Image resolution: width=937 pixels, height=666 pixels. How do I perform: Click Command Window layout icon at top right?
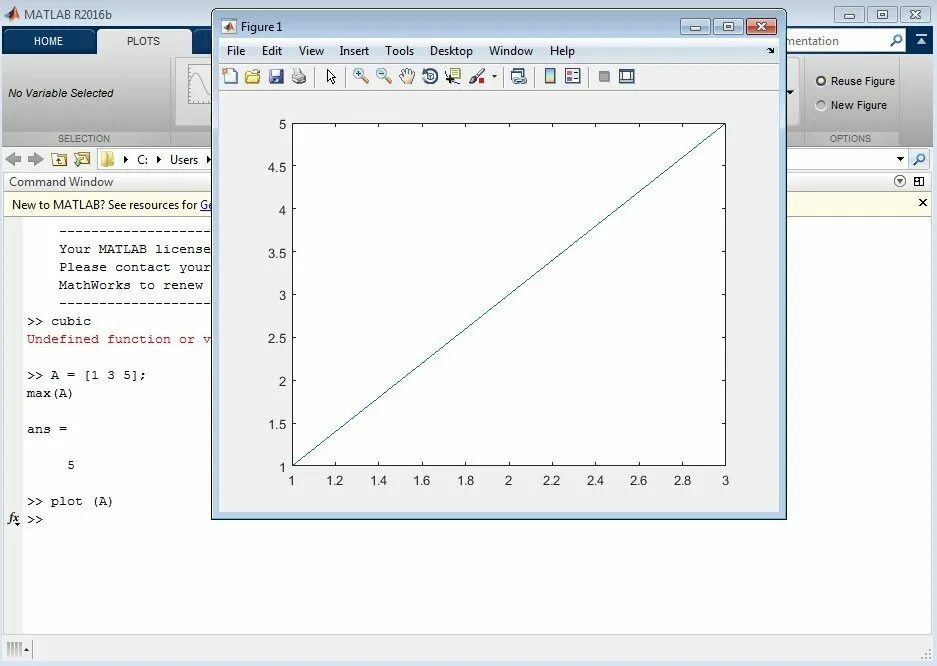(919, 181)
